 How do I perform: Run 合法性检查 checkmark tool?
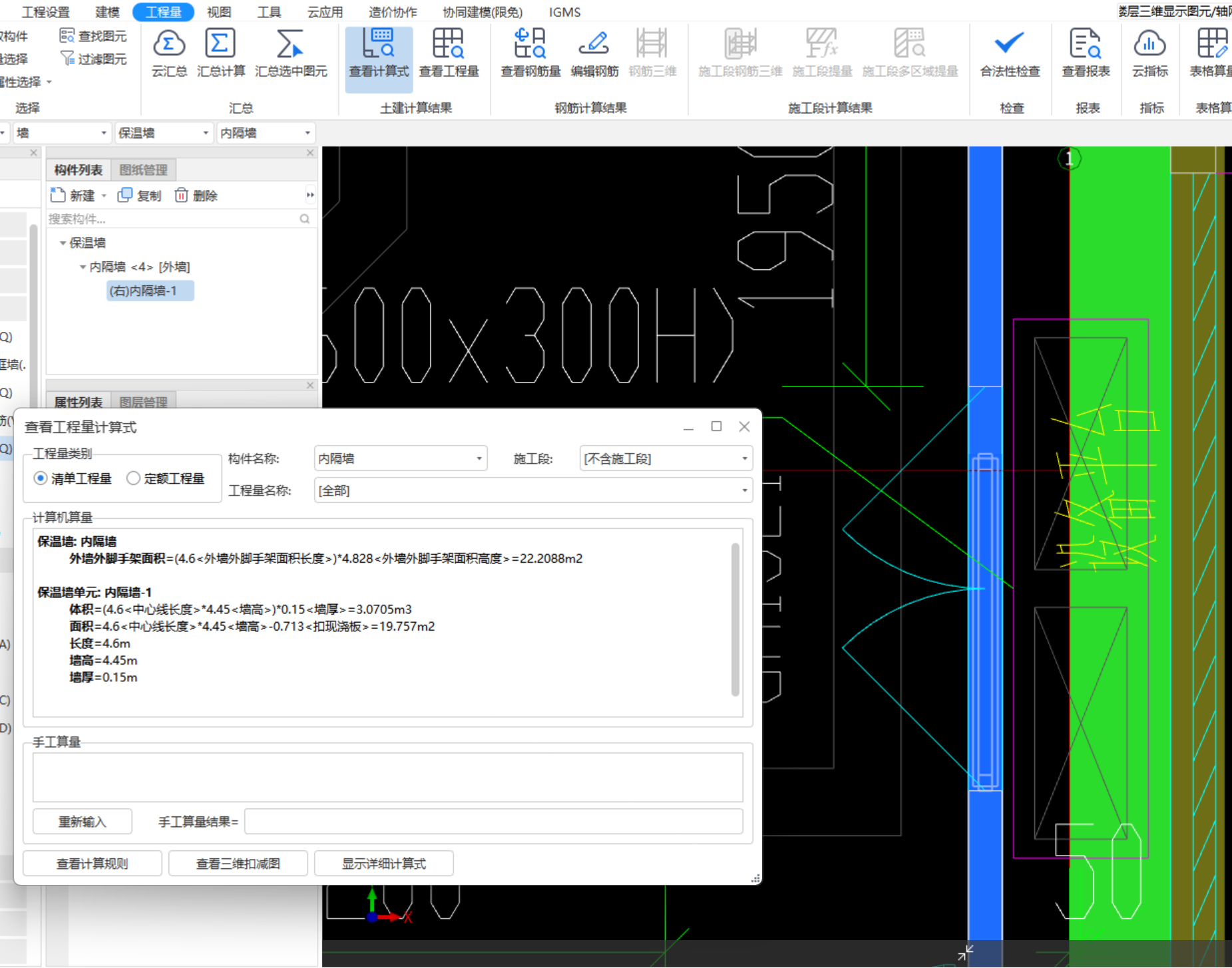click(1010, 53)
